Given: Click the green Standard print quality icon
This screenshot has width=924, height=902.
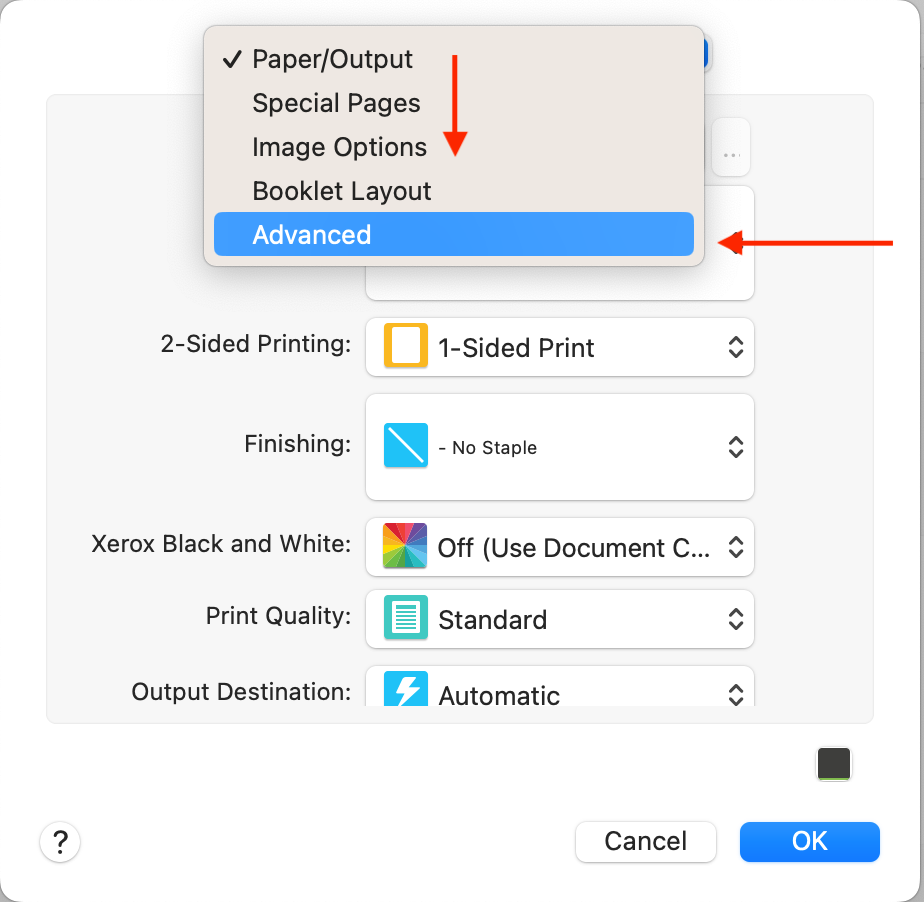Looking at the screenshot, I should click(x=404, y=618).
